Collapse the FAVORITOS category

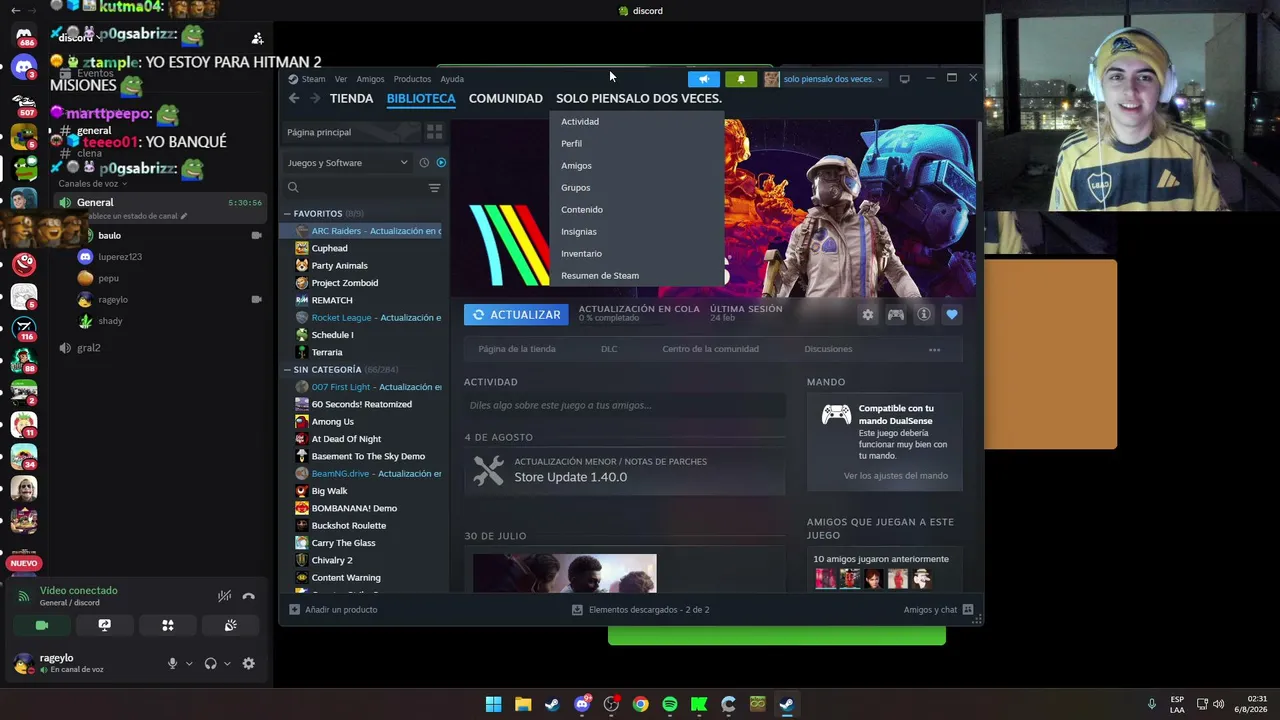[287, 214]
